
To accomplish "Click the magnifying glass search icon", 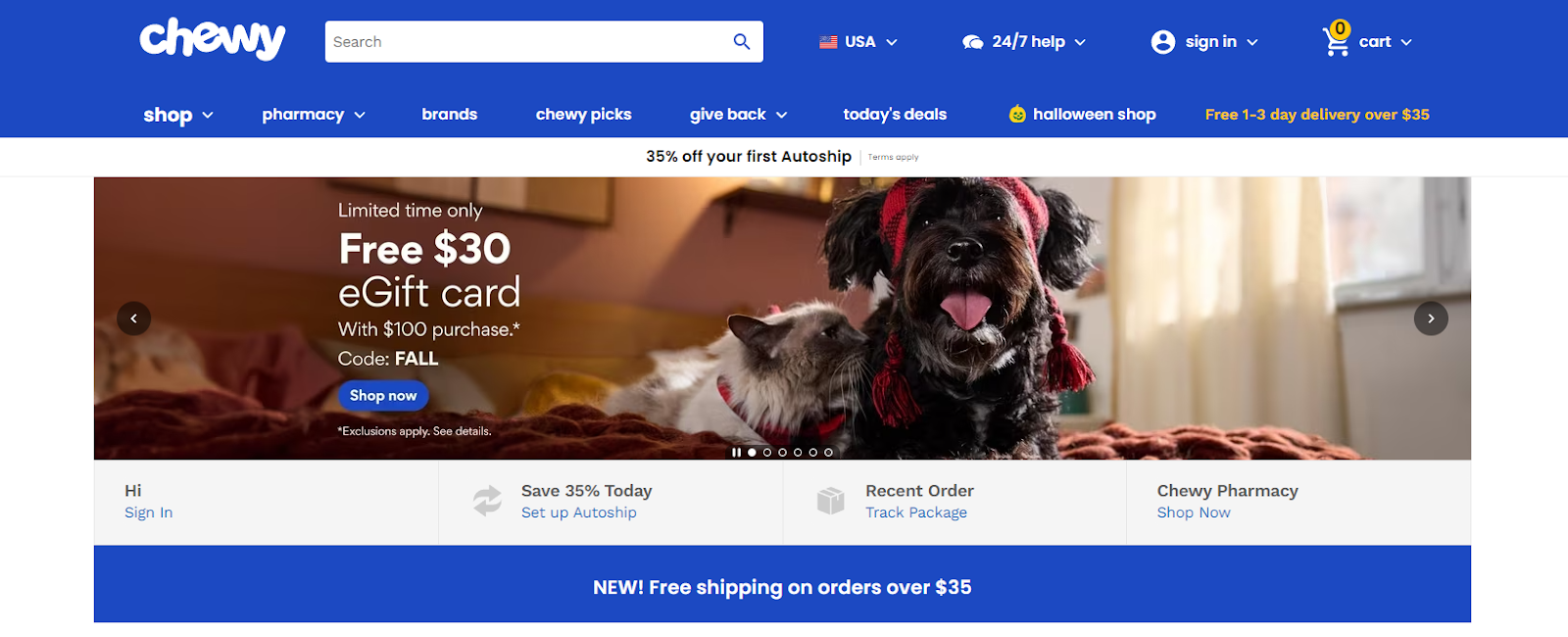I will pos(742,41).
